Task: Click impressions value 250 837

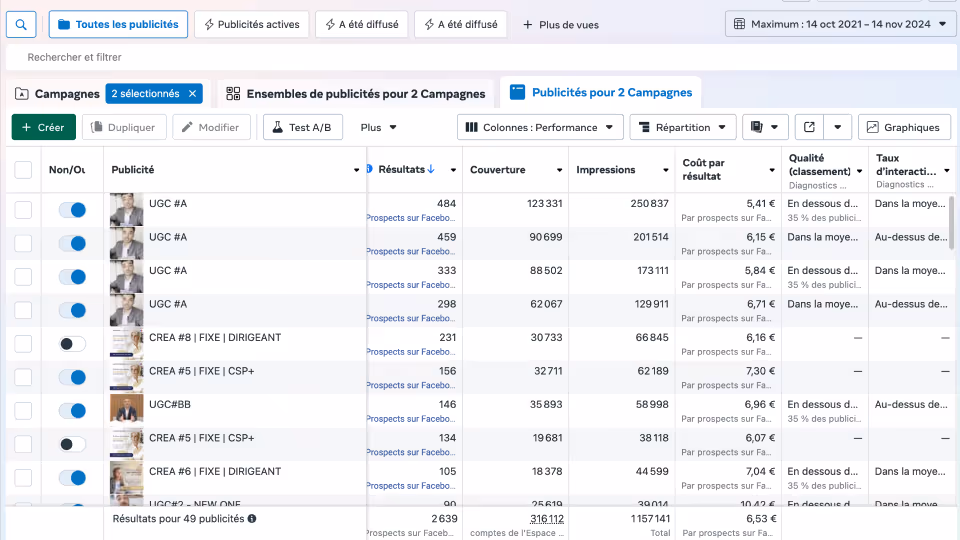Action: click(x=650, y=203)
